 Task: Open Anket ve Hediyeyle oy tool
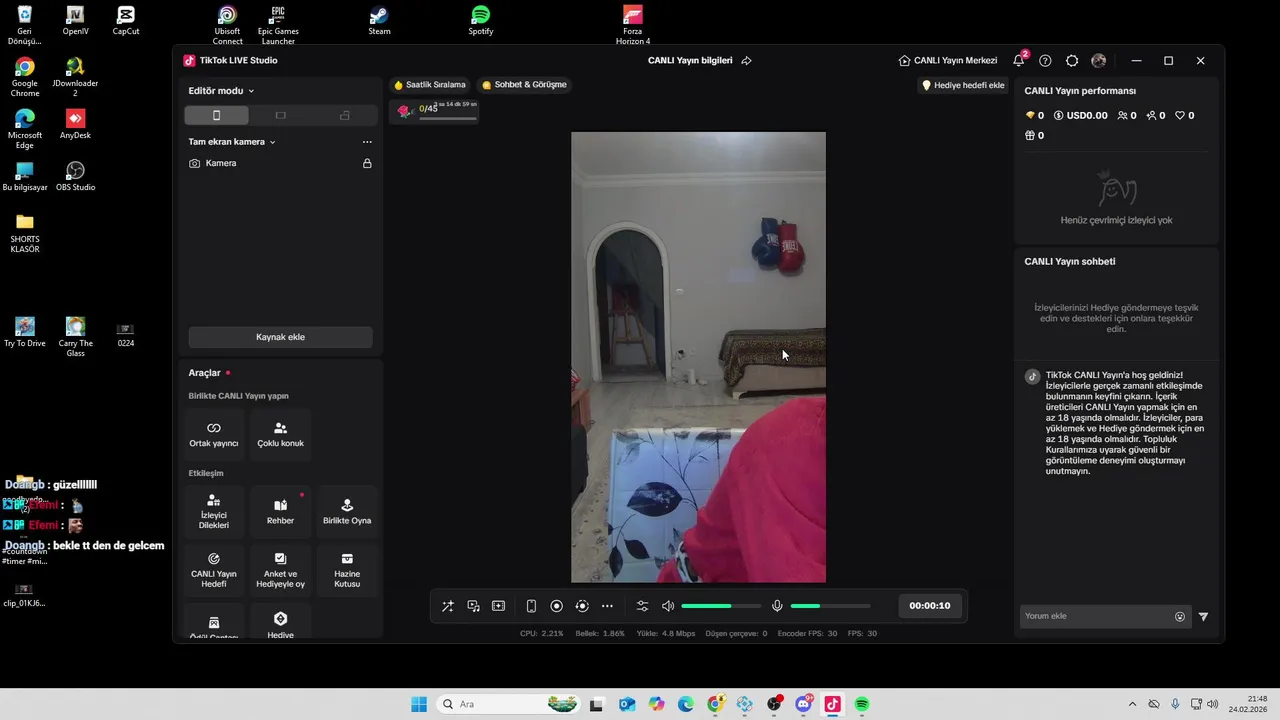point(280,571)
